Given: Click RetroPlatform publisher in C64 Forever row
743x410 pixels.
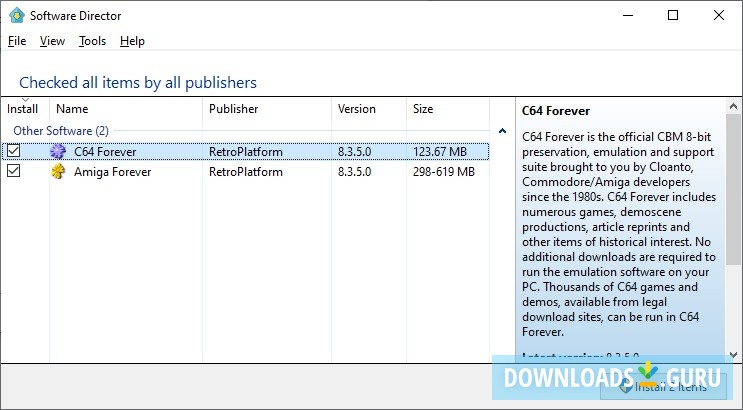Looking at the screenshot, I should (245, 152).
